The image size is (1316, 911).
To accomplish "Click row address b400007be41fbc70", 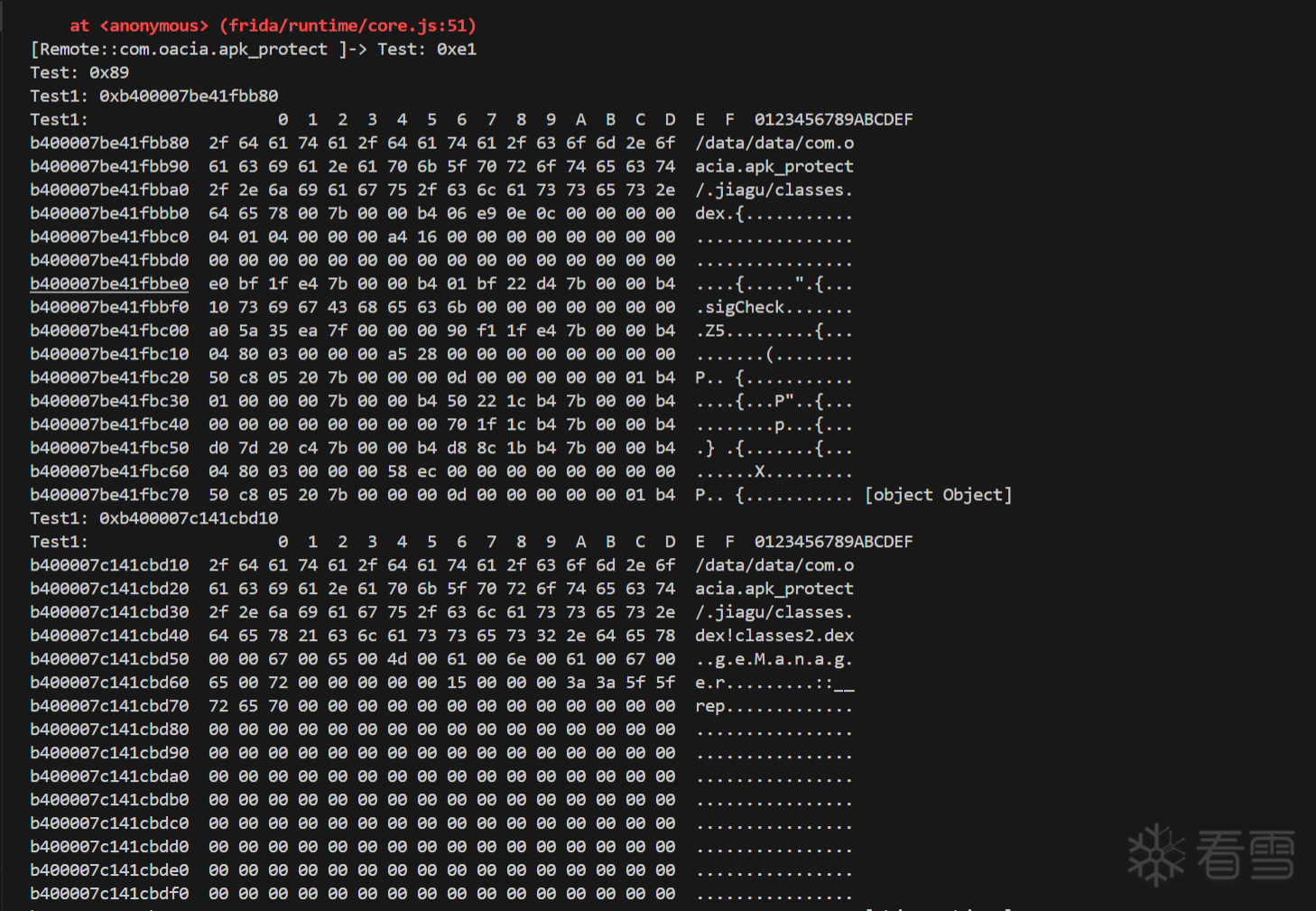I will point(109,496).
